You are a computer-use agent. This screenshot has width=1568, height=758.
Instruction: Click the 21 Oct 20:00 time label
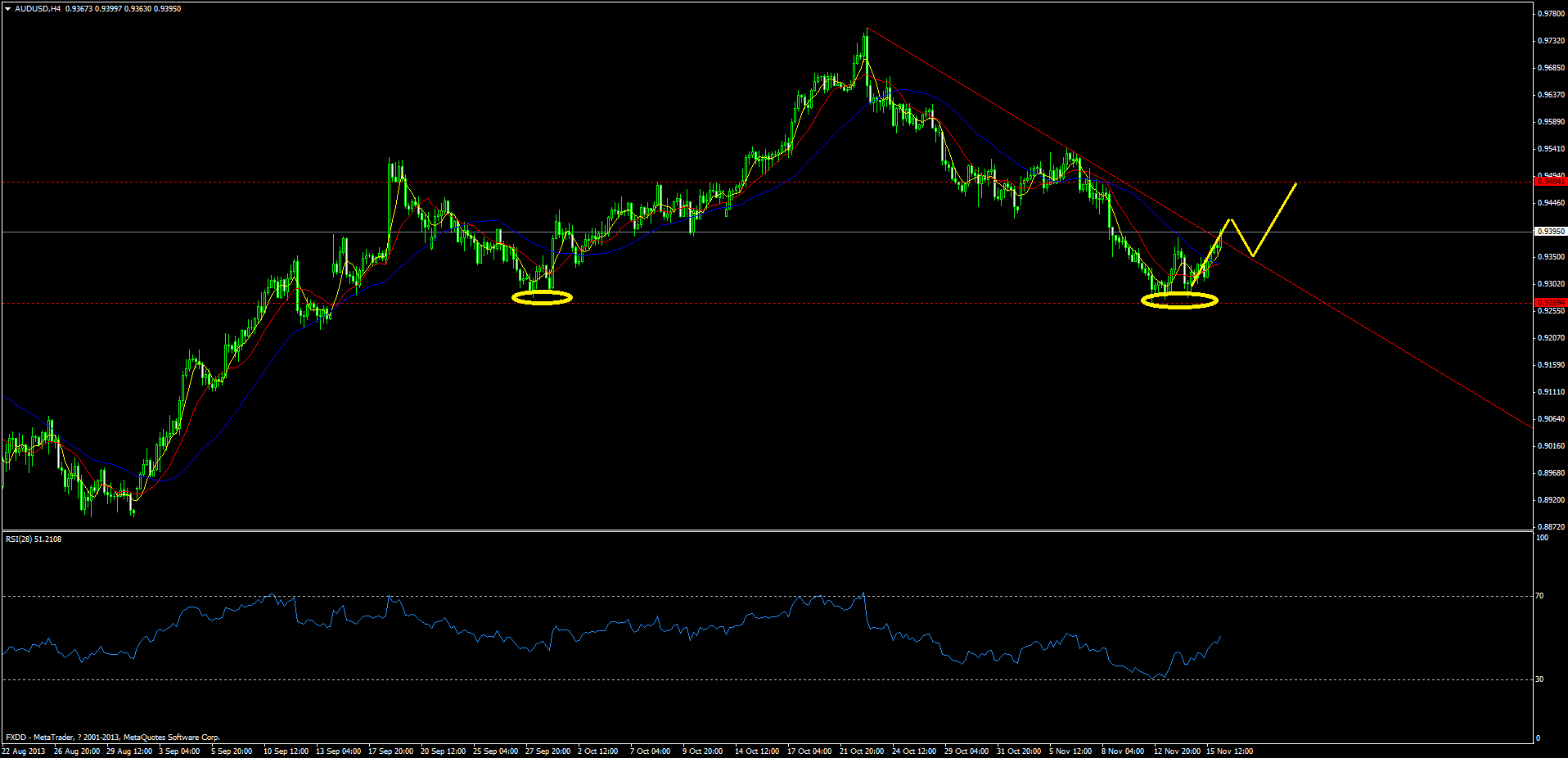(863, 751)
